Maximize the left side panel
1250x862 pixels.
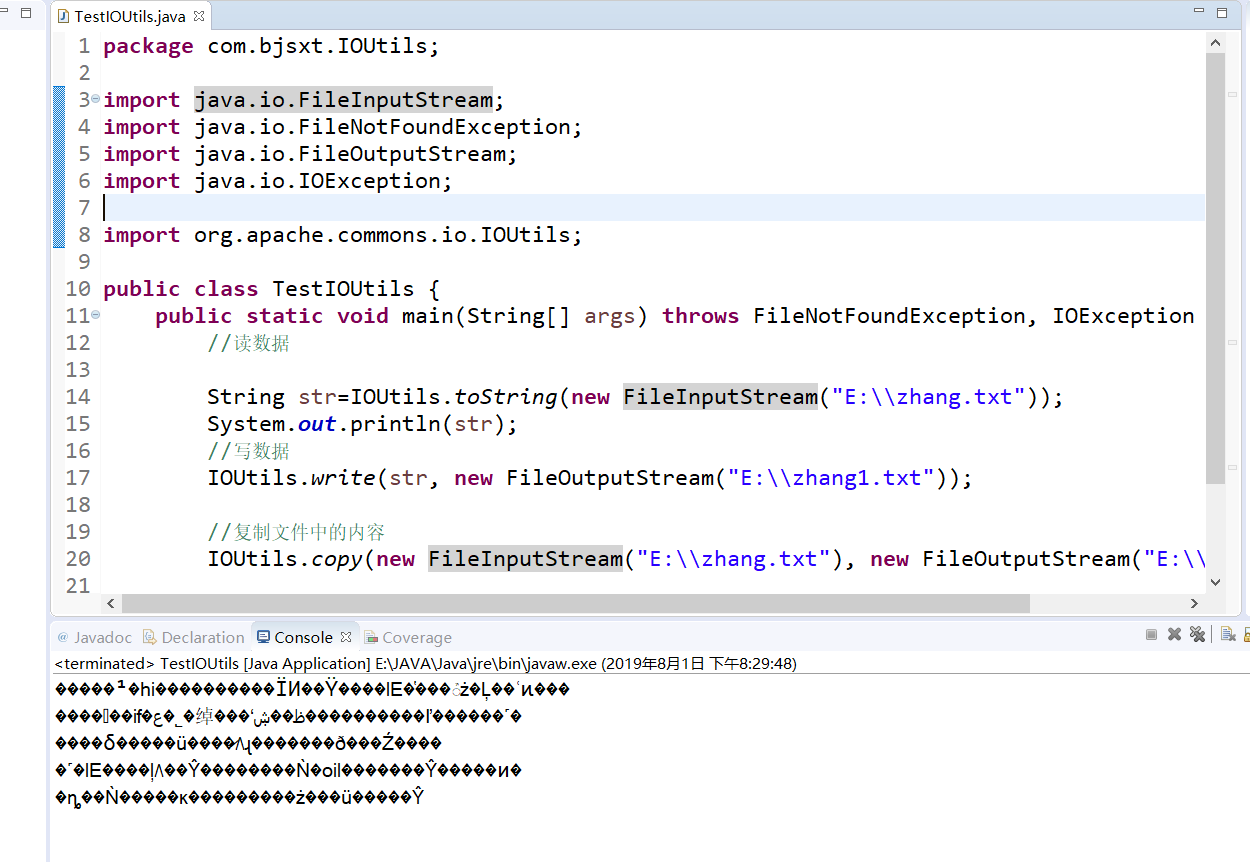pyautogui.click(x=26, y=13)
